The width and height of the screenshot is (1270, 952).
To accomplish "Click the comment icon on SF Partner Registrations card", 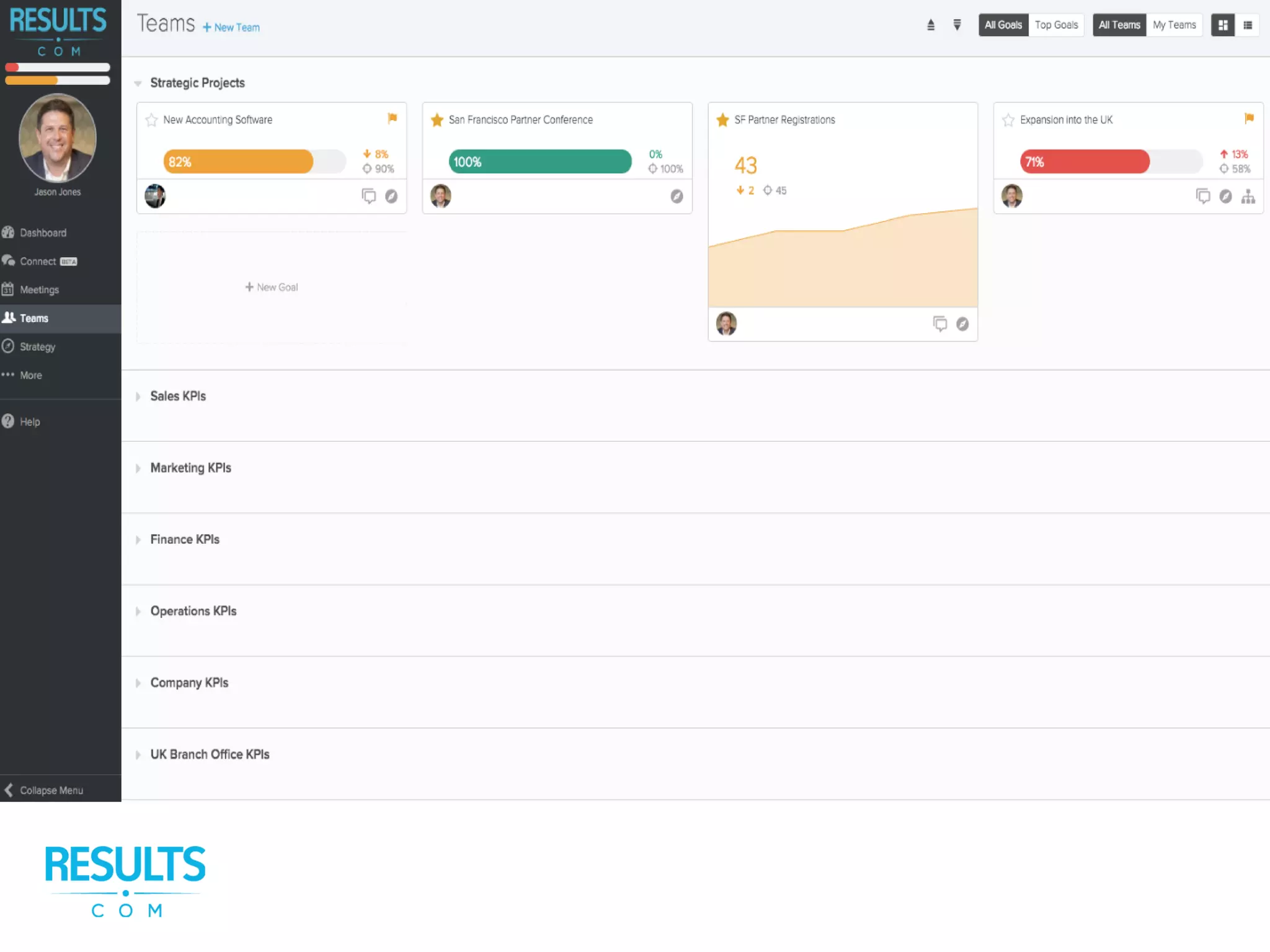I will (940, 324).
